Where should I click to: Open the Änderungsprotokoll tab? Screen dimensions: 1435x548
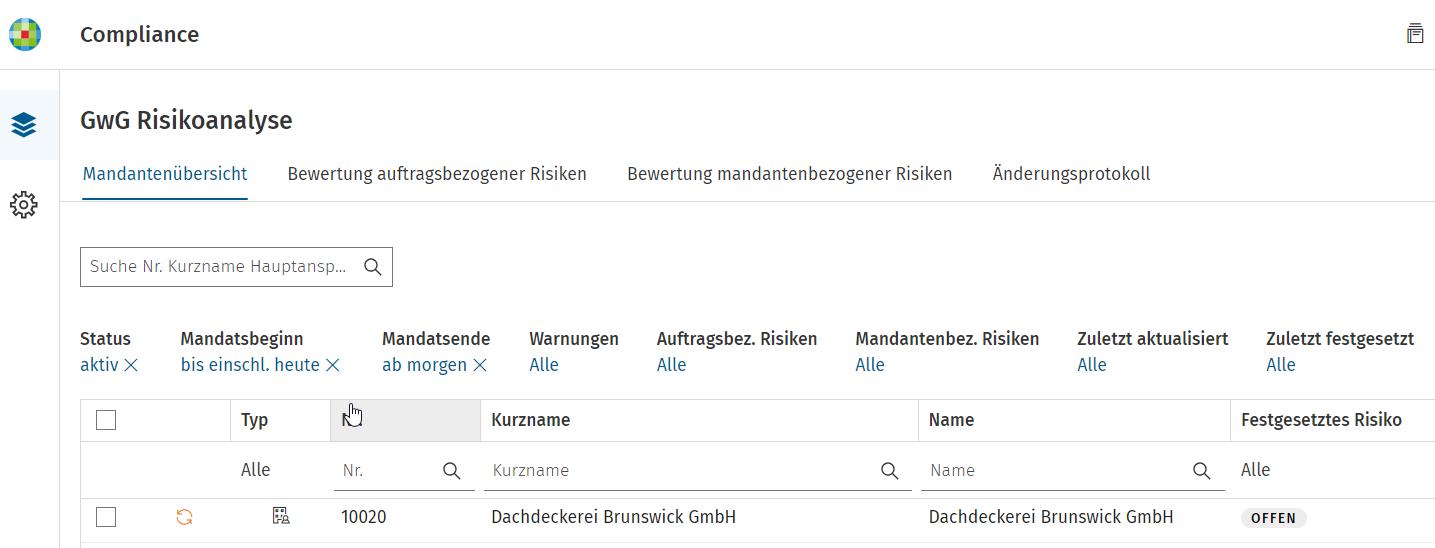[1071, 174]
